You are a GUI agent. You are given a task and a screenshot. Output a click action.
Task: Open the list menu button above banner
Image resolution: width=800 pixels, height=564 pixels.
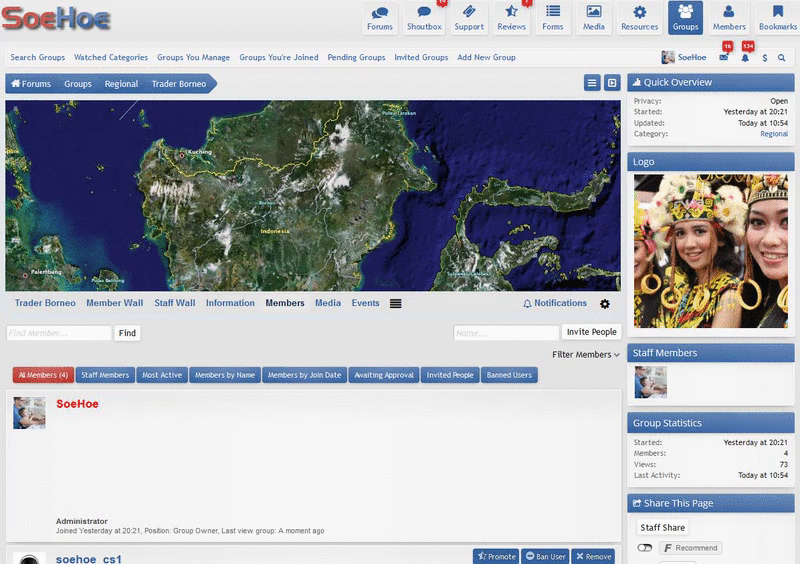coord(592,83)
